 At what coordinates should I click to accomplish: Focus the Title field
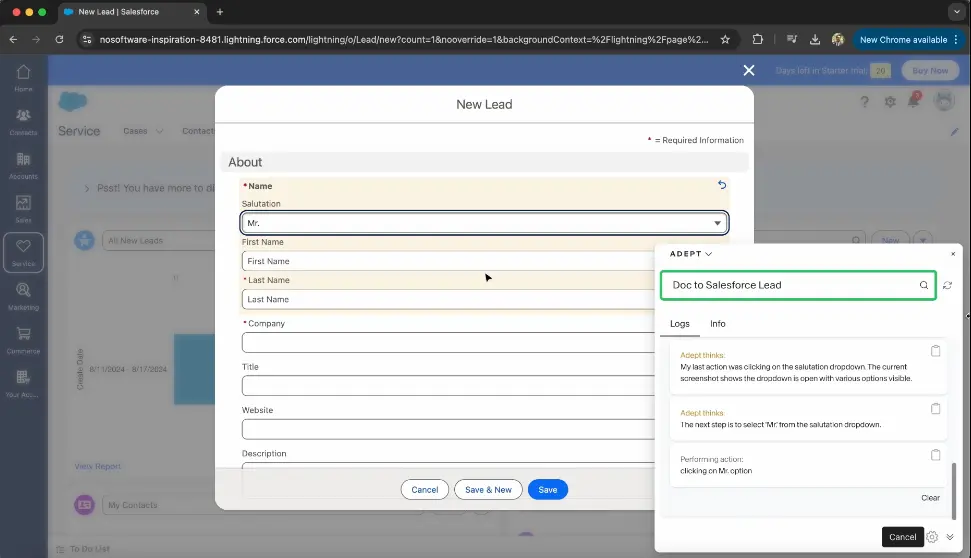[x=448, y=386]
